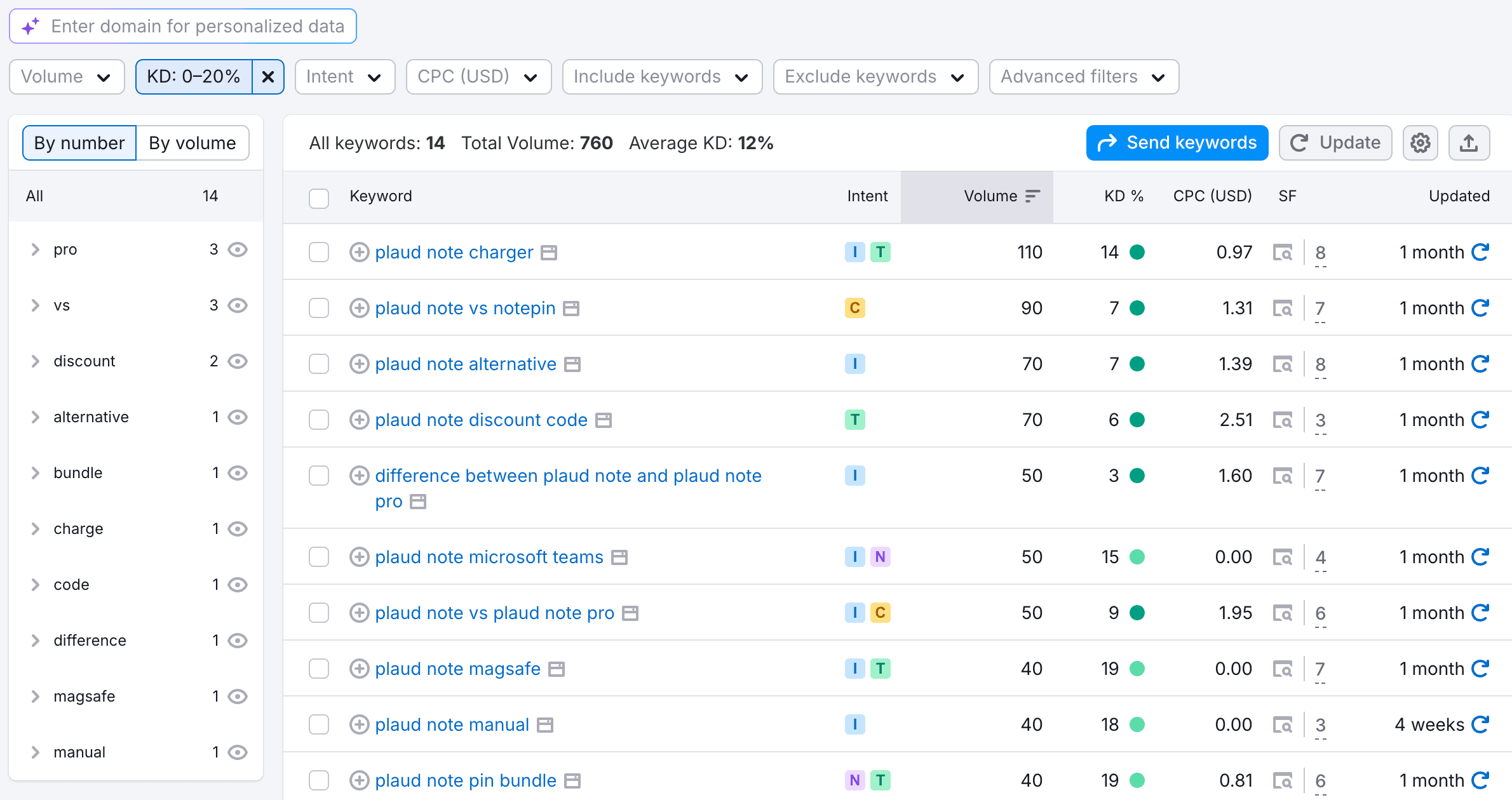Add plaud note charger to keyword list

tap(360, 252)
